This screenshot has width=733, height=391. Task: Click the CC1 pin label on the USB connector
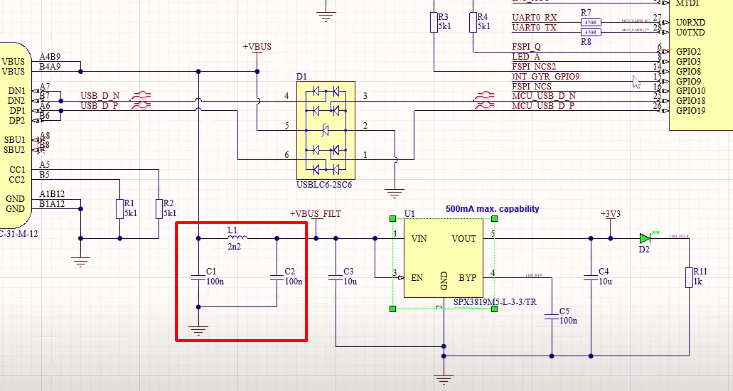tap(17, 169)
